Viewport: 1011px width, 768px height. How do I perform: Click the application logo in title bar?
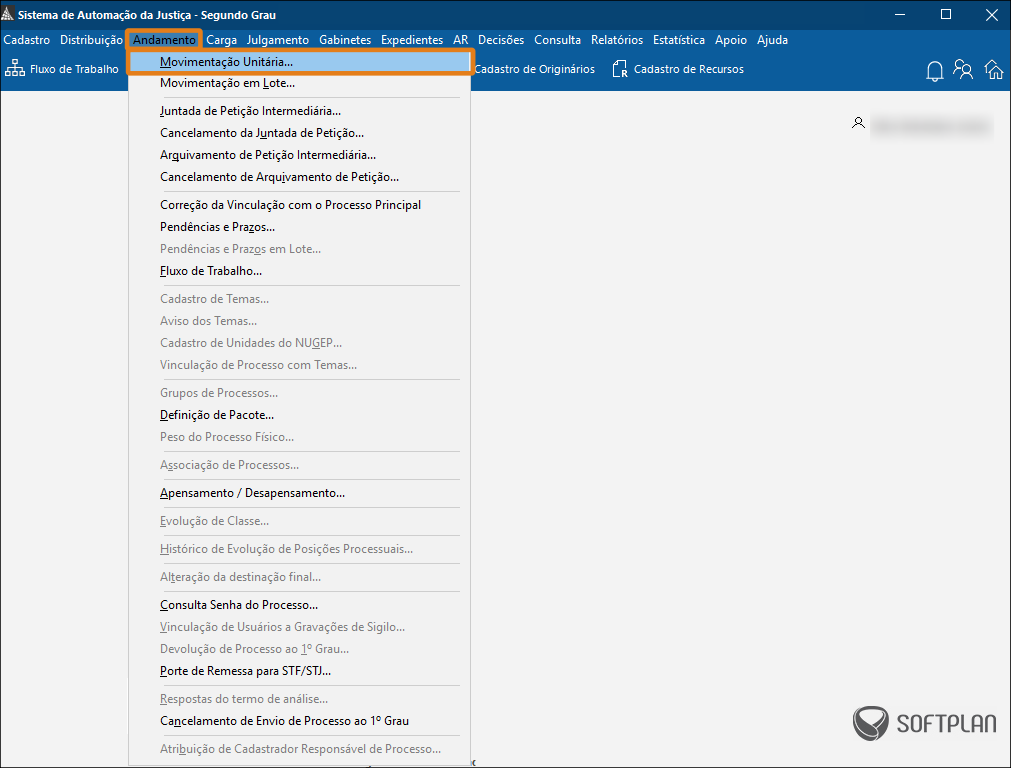tap(9, 15)
